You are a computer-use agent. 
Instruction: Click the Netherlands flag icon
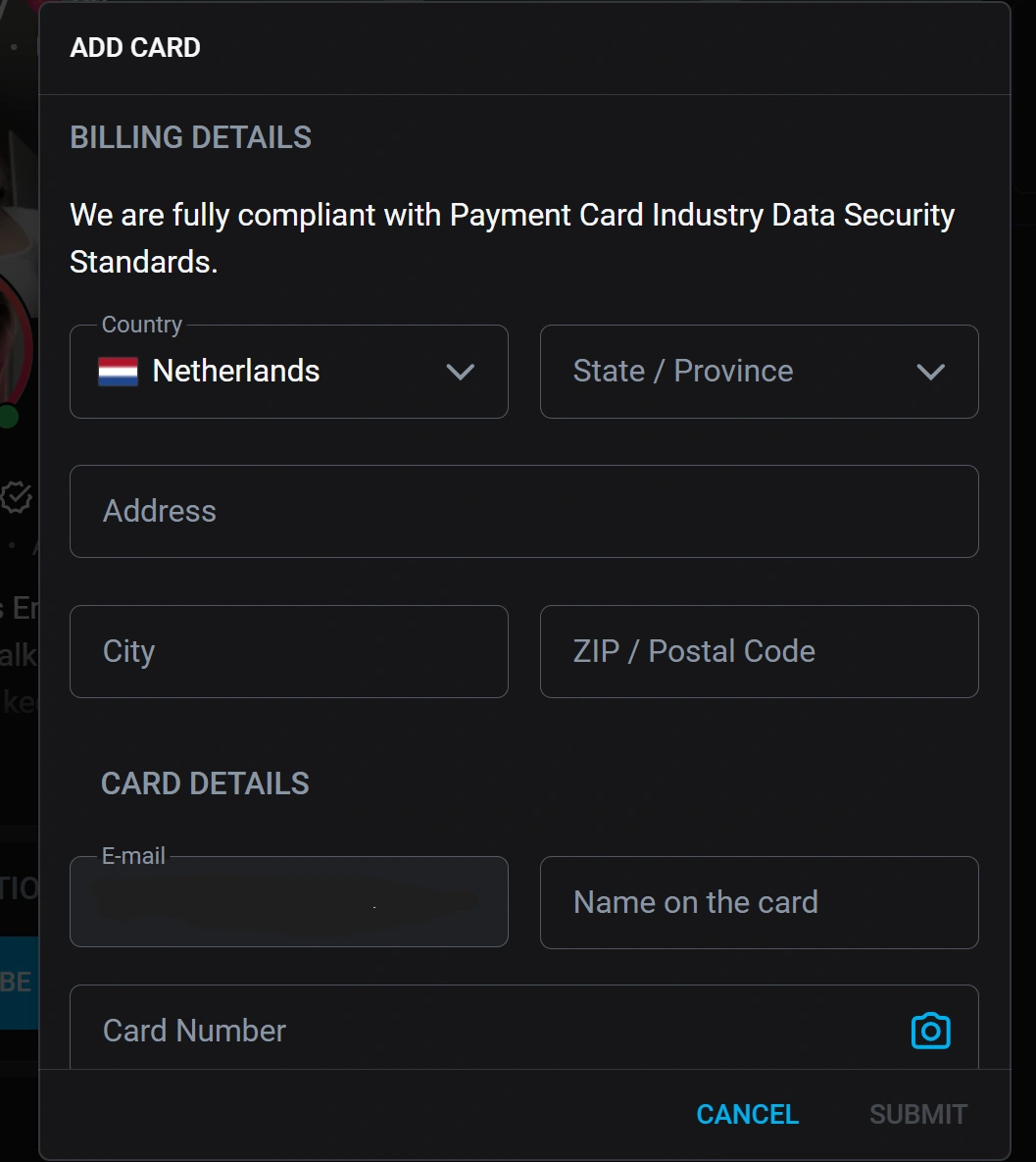pos(118,372)
